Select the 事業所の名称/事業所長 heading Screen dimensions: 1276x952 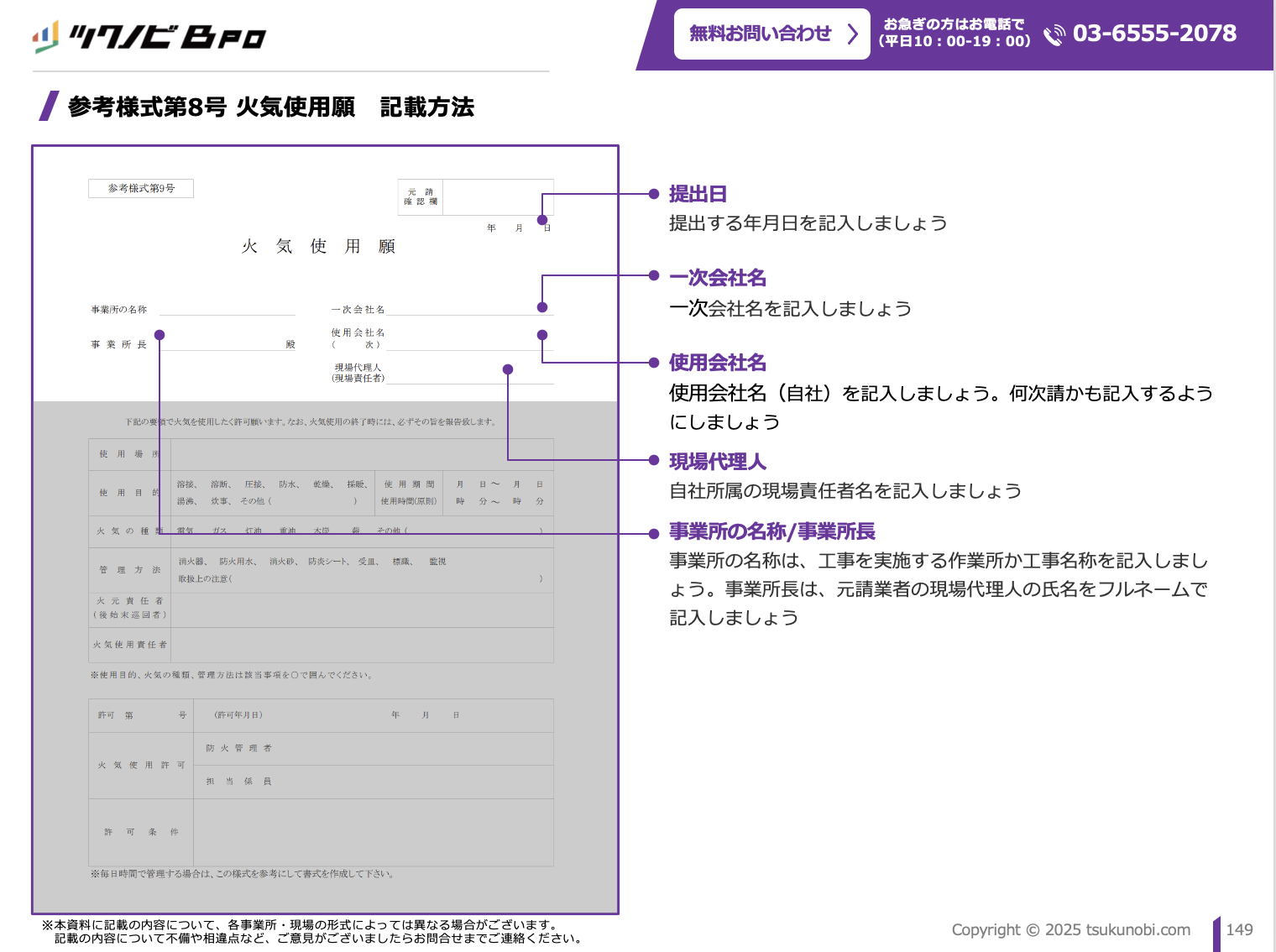point(771,531)
